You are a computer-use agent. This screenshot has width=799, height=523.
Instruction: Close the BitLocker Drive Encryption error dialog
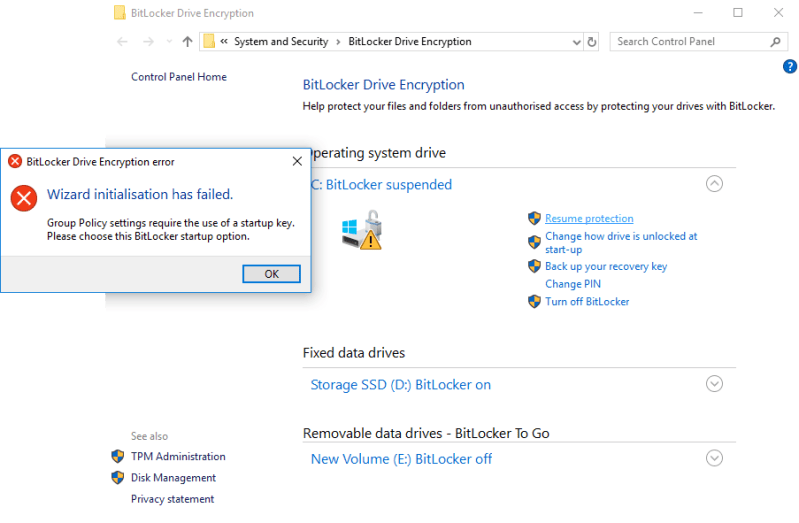[x=297, y=161]
